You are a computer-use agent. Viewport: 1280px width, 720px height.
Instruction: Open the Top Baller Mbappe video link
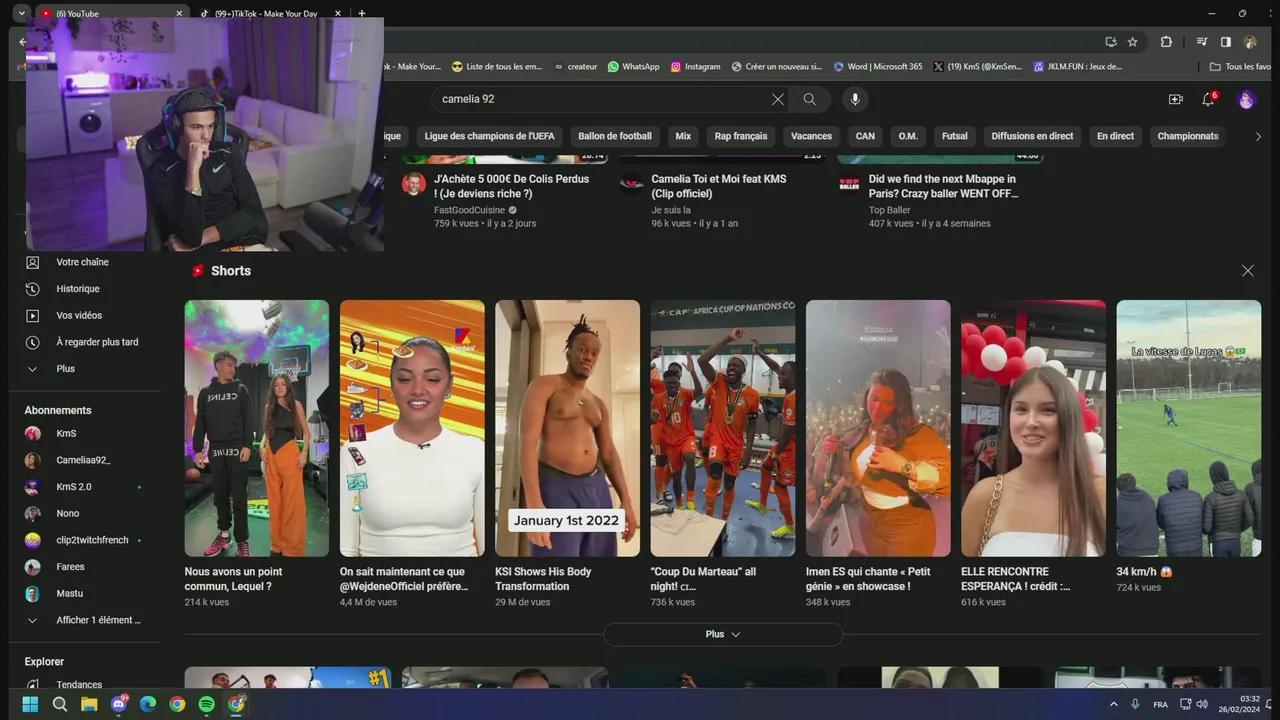coord(943,186)
